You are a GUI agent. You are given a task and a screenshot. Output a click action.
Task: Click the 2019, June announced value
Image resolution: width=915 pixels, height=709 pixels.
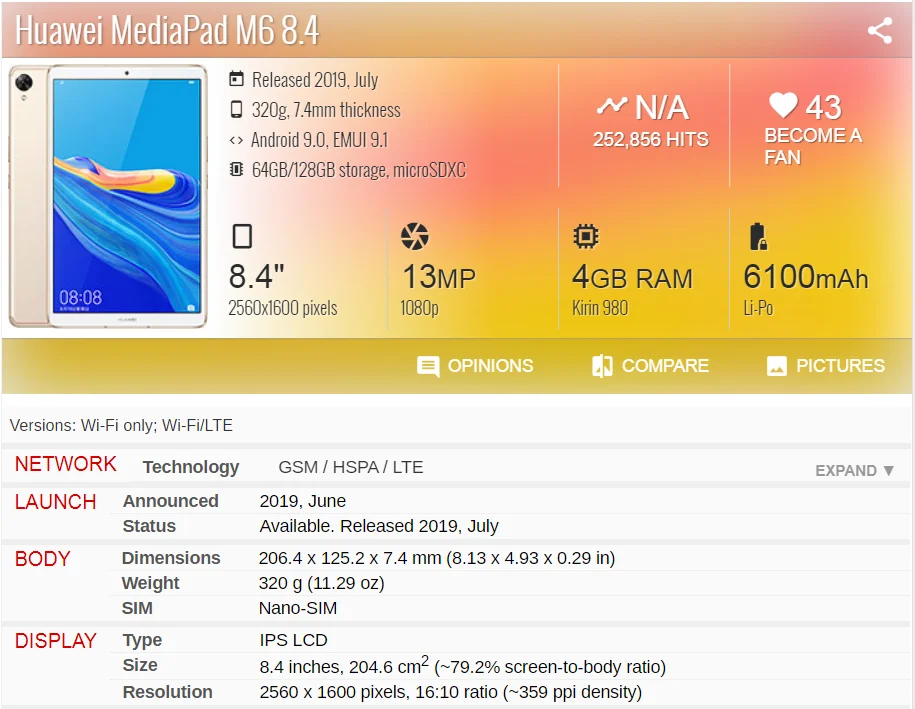click(303, 501)
